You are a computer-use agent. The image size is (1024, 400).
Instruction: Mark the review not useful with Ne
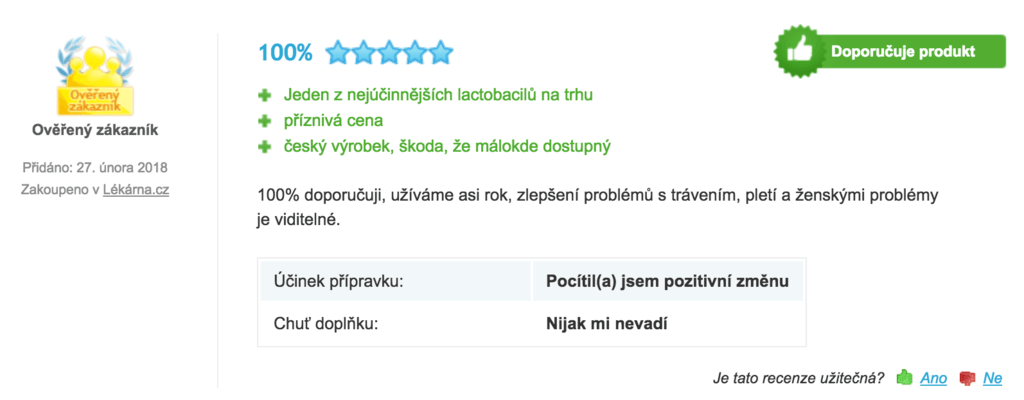coord(993,378)
